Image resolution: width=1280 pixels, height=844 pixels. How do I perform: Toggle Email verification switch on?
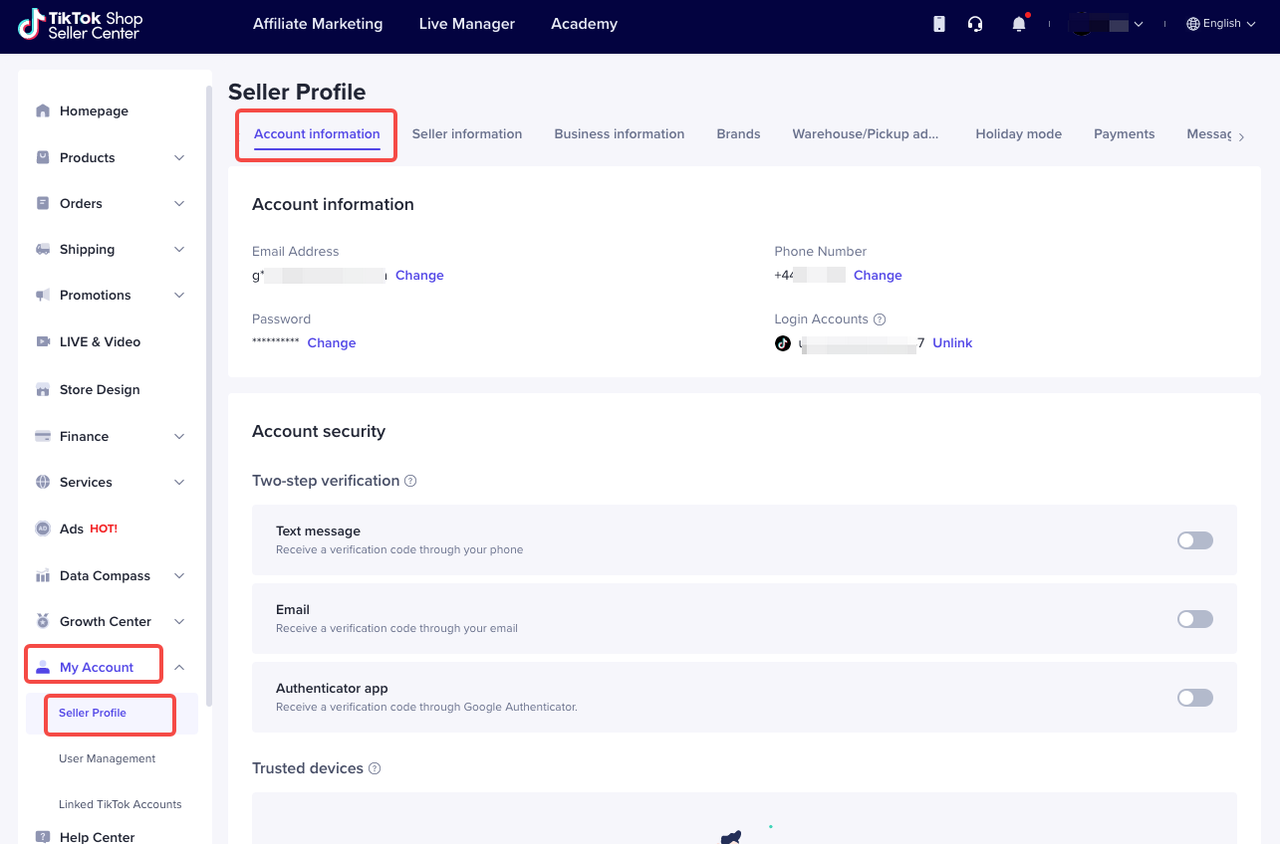[1195, 619]
